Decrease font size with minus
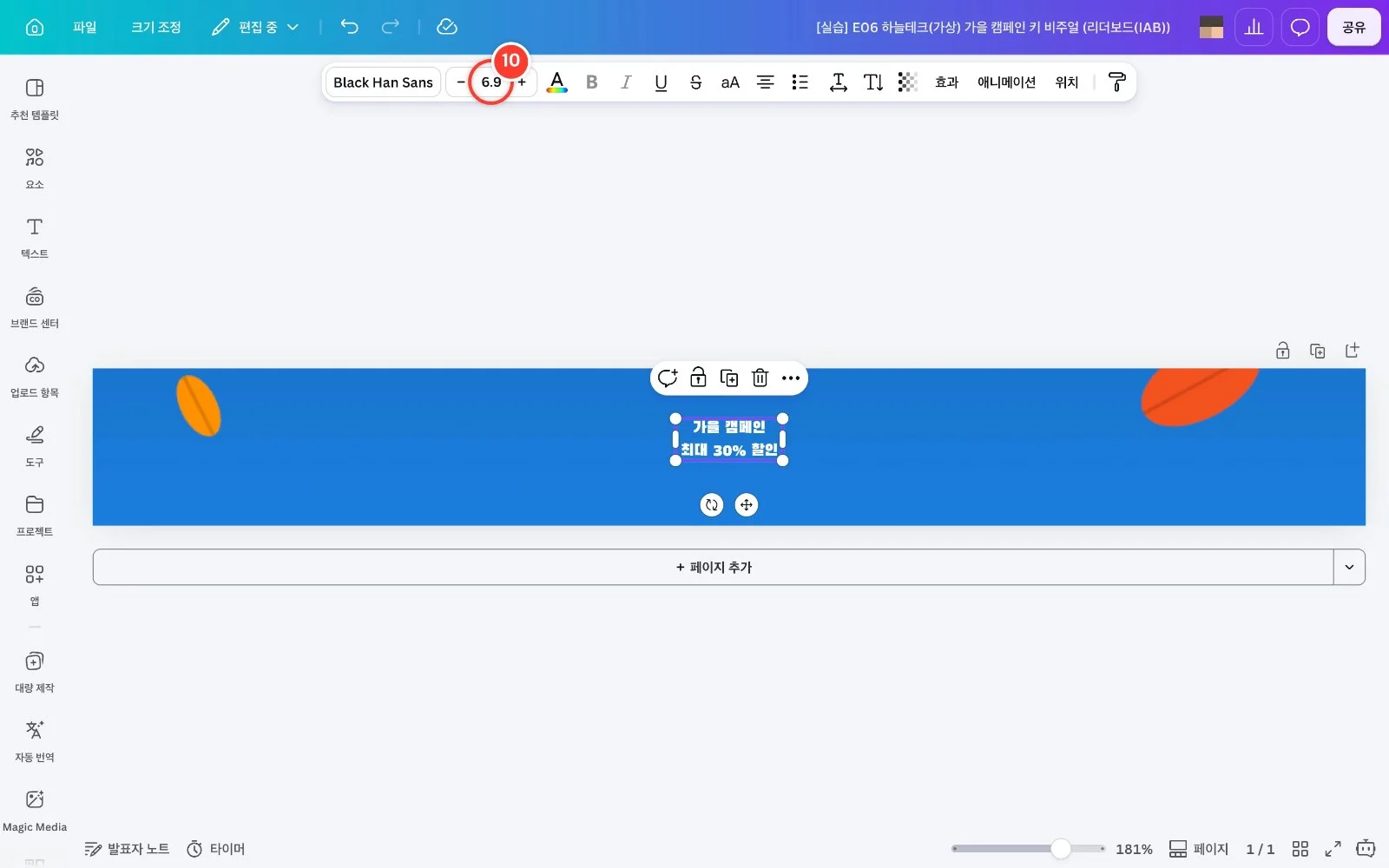 [x=460, y=82]
